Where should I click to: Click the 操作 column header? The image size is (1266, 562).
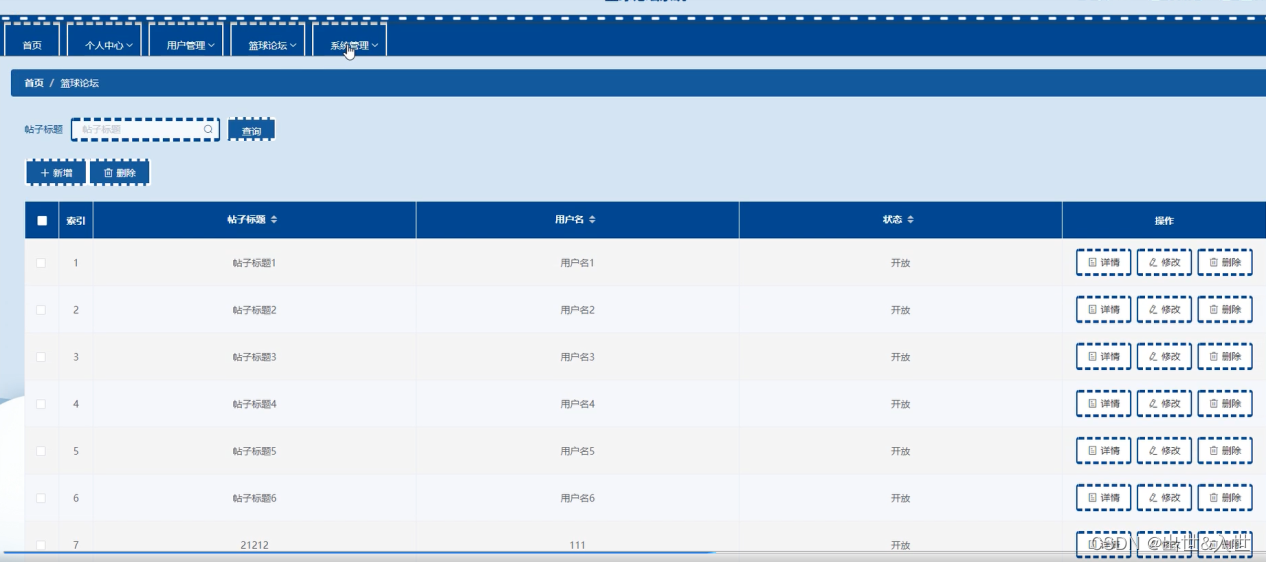click(x=1164, y=220)
